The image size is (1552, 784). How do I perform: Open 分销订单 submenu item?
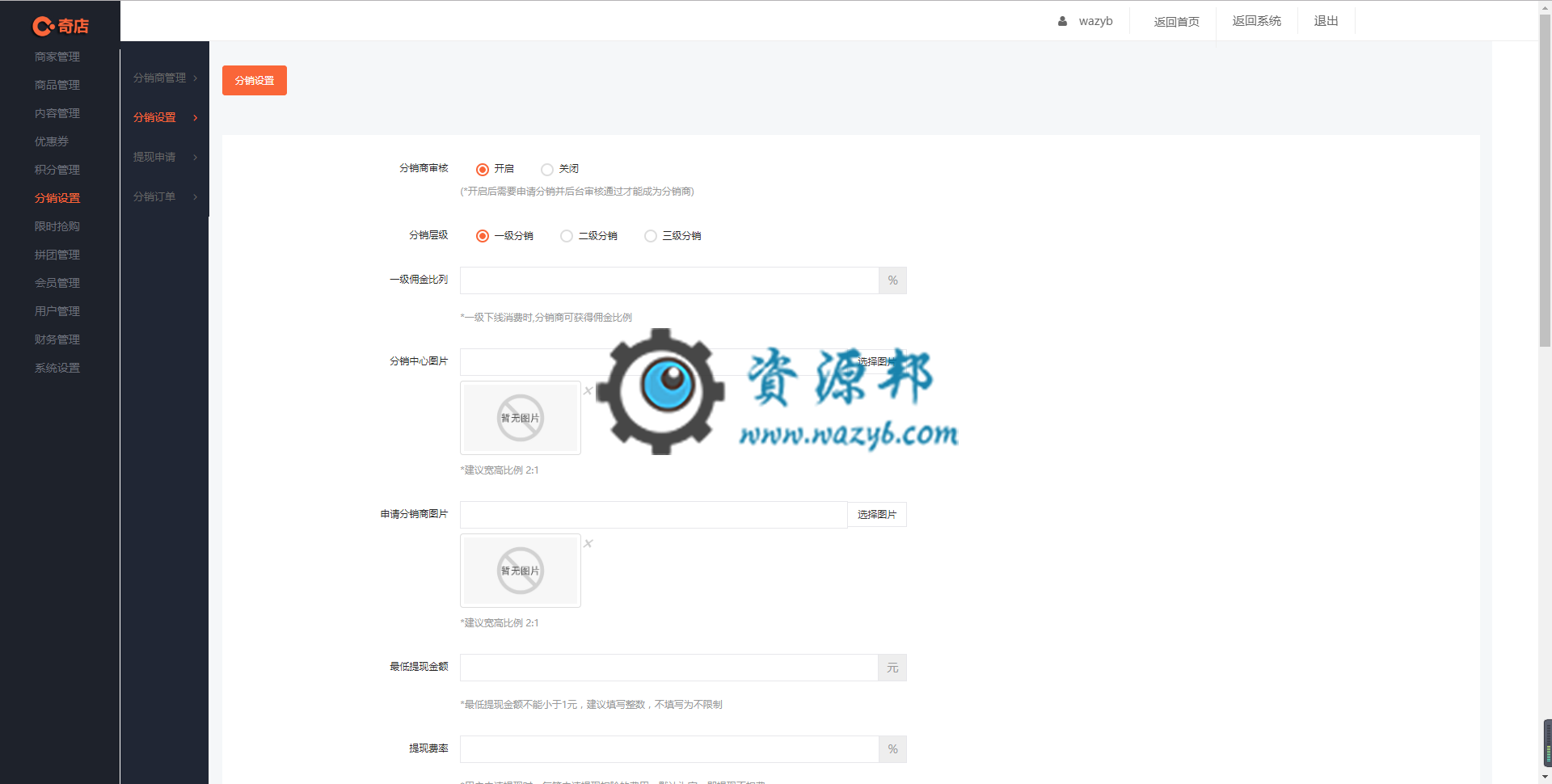[x=154, y=196]
